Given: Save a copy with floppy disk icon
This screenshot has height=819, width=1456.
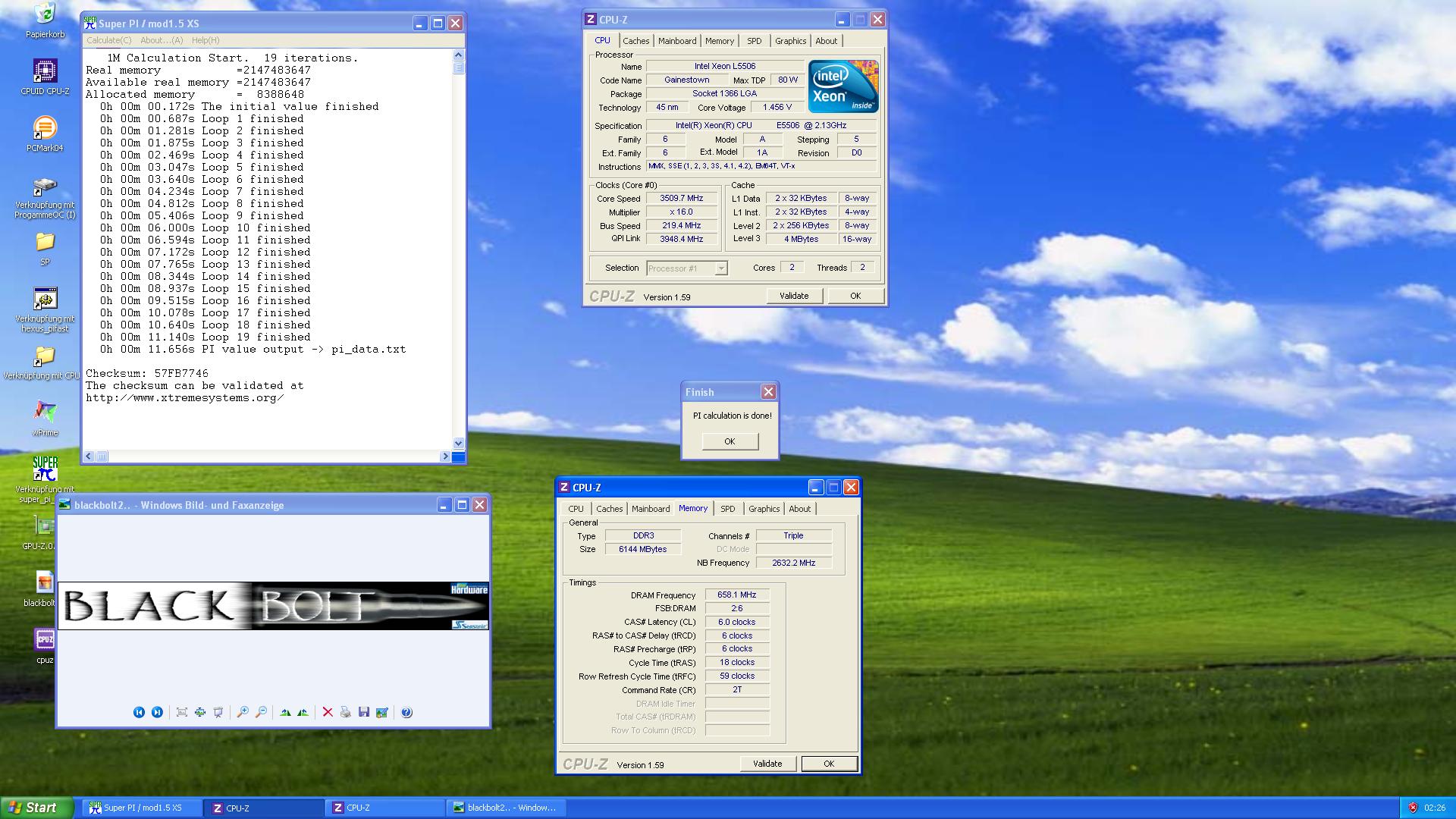Looking at the screenshot, I should 364,712.
